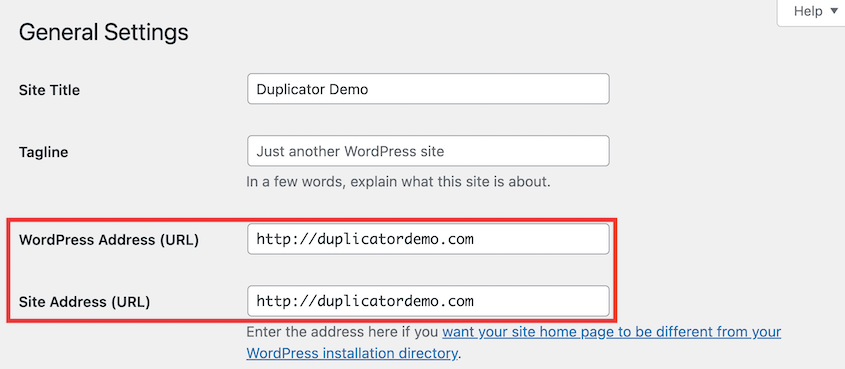The height and width of the screenshot is (369, 845).
Task: Open the Help dropdown tab
Action: (812, 11)
